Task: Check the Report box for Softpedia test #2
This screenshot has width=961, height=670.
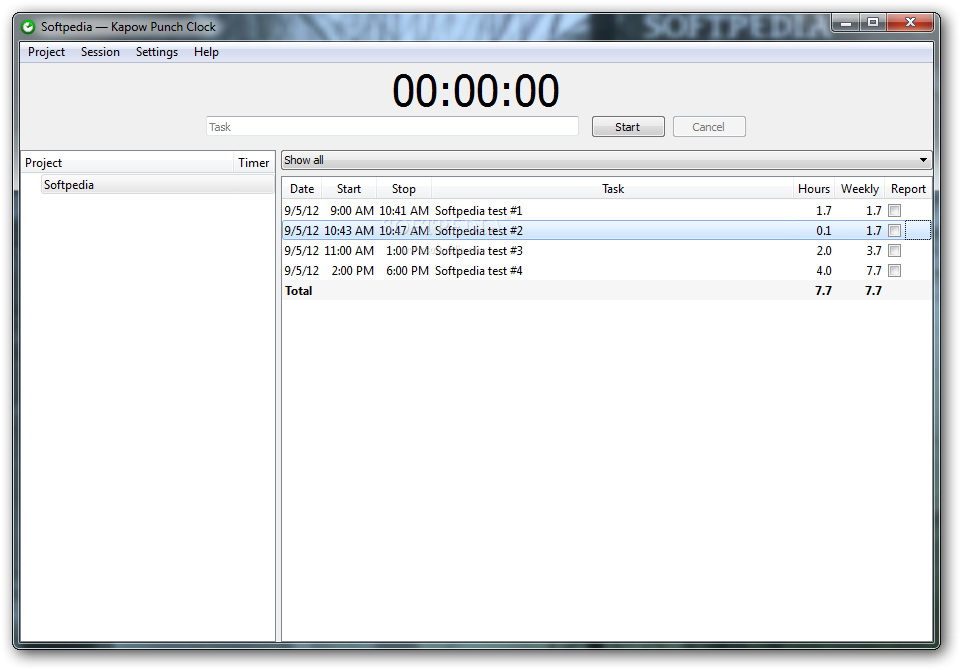Action: pyautogui.click(x=895, y=230)
